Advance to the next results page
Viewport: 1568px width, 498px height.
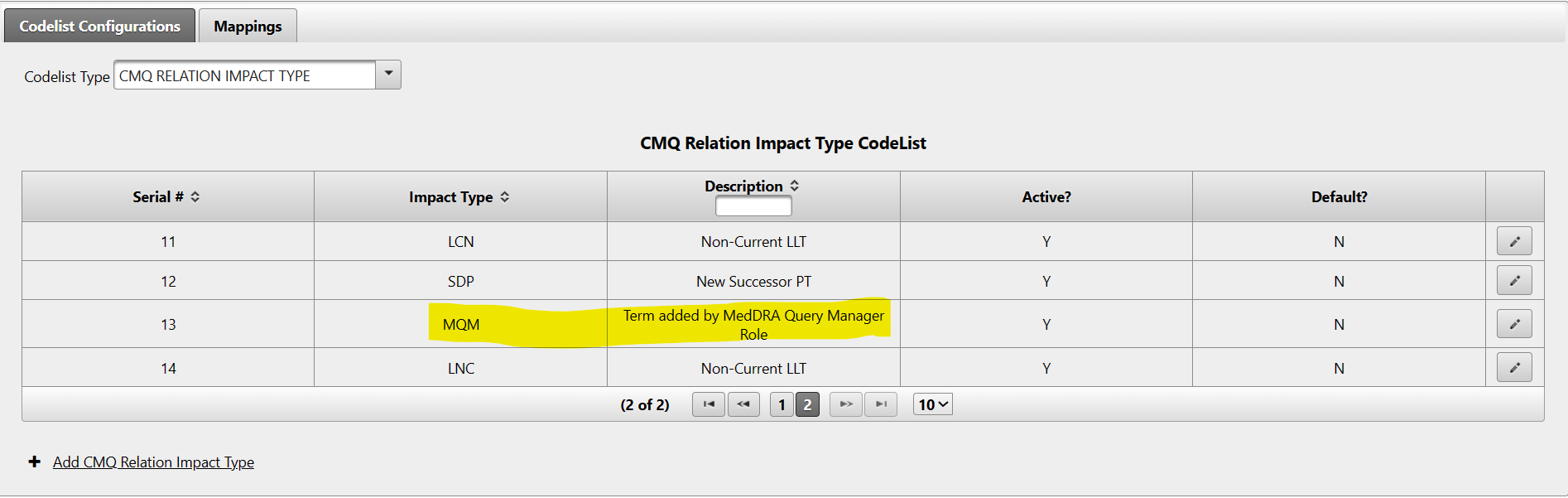coord(845,404)
